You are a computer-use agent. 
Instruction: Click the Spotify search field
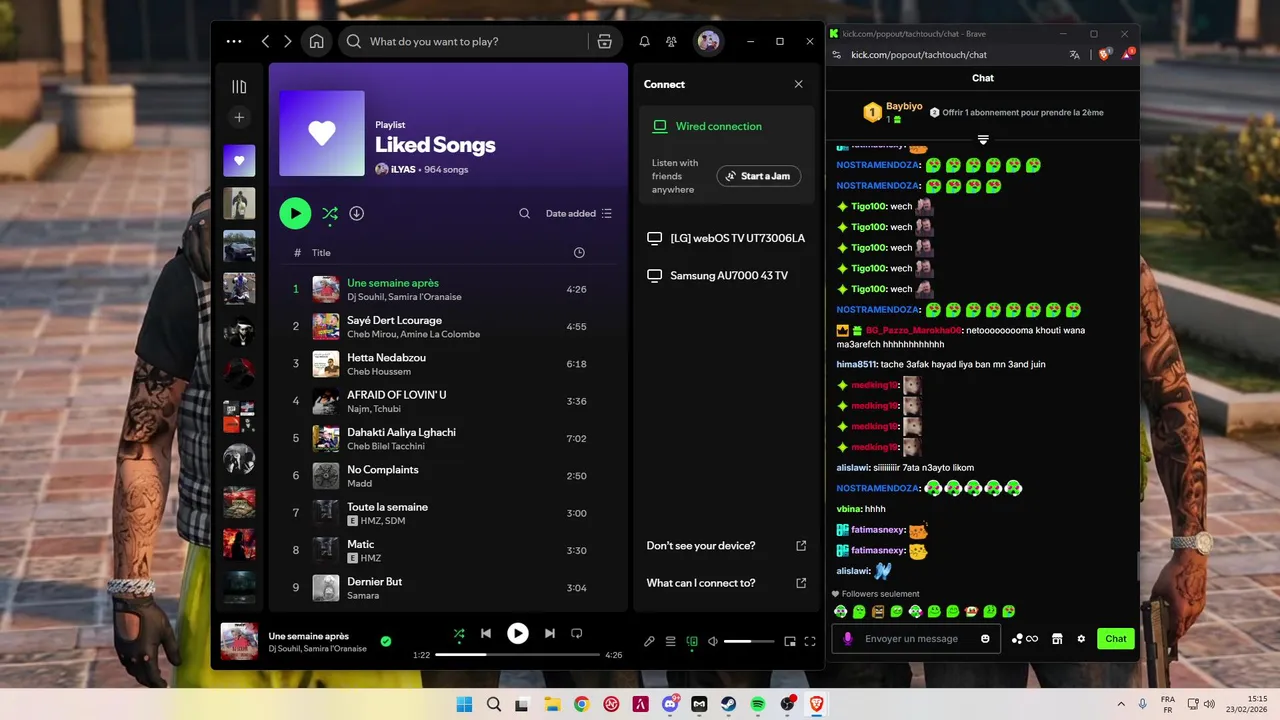point(465,41)
